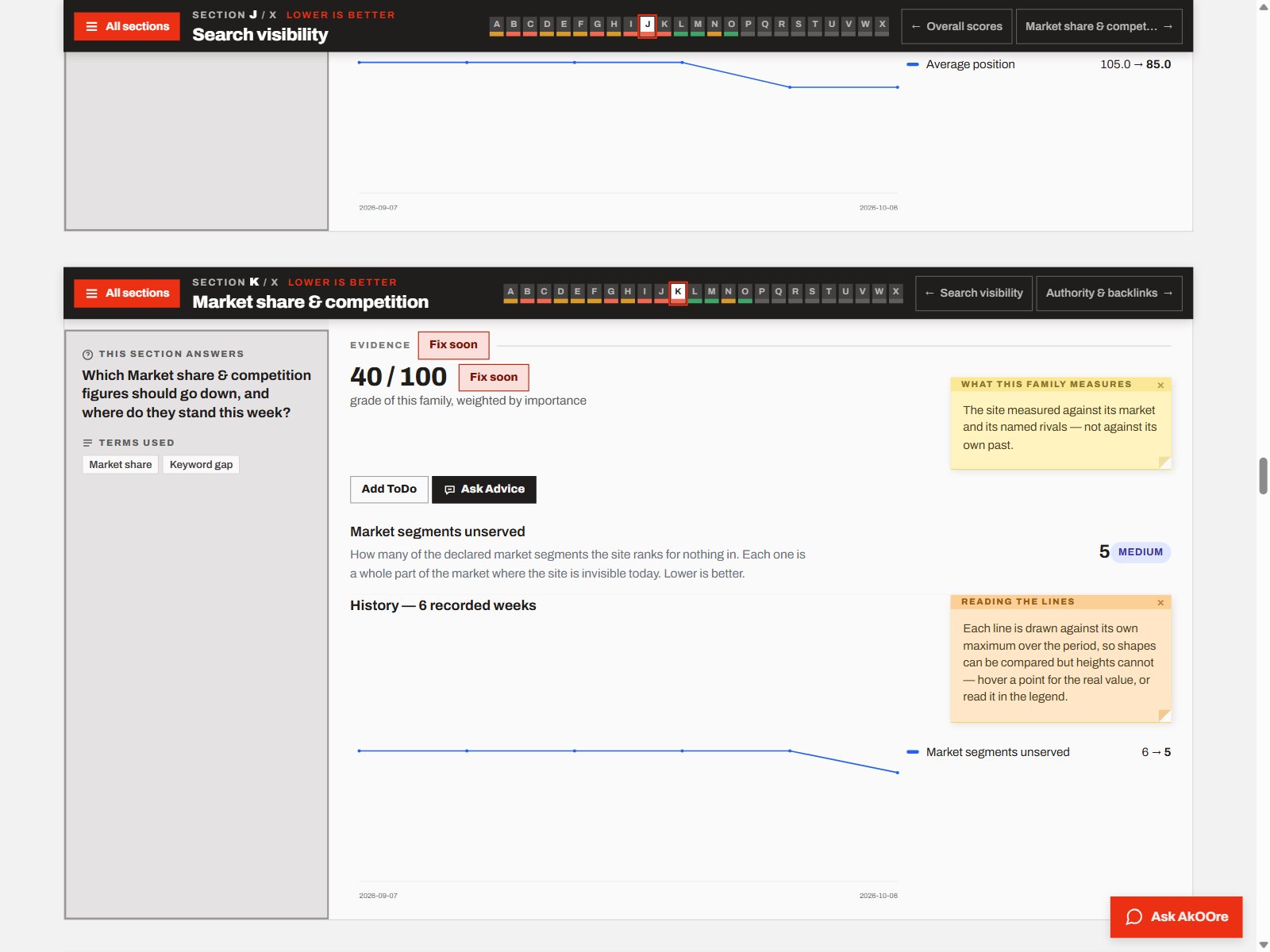Select section L in Market share header letter strip
Viewport: 1270px width, 952px height.
(x=695, y=293)
